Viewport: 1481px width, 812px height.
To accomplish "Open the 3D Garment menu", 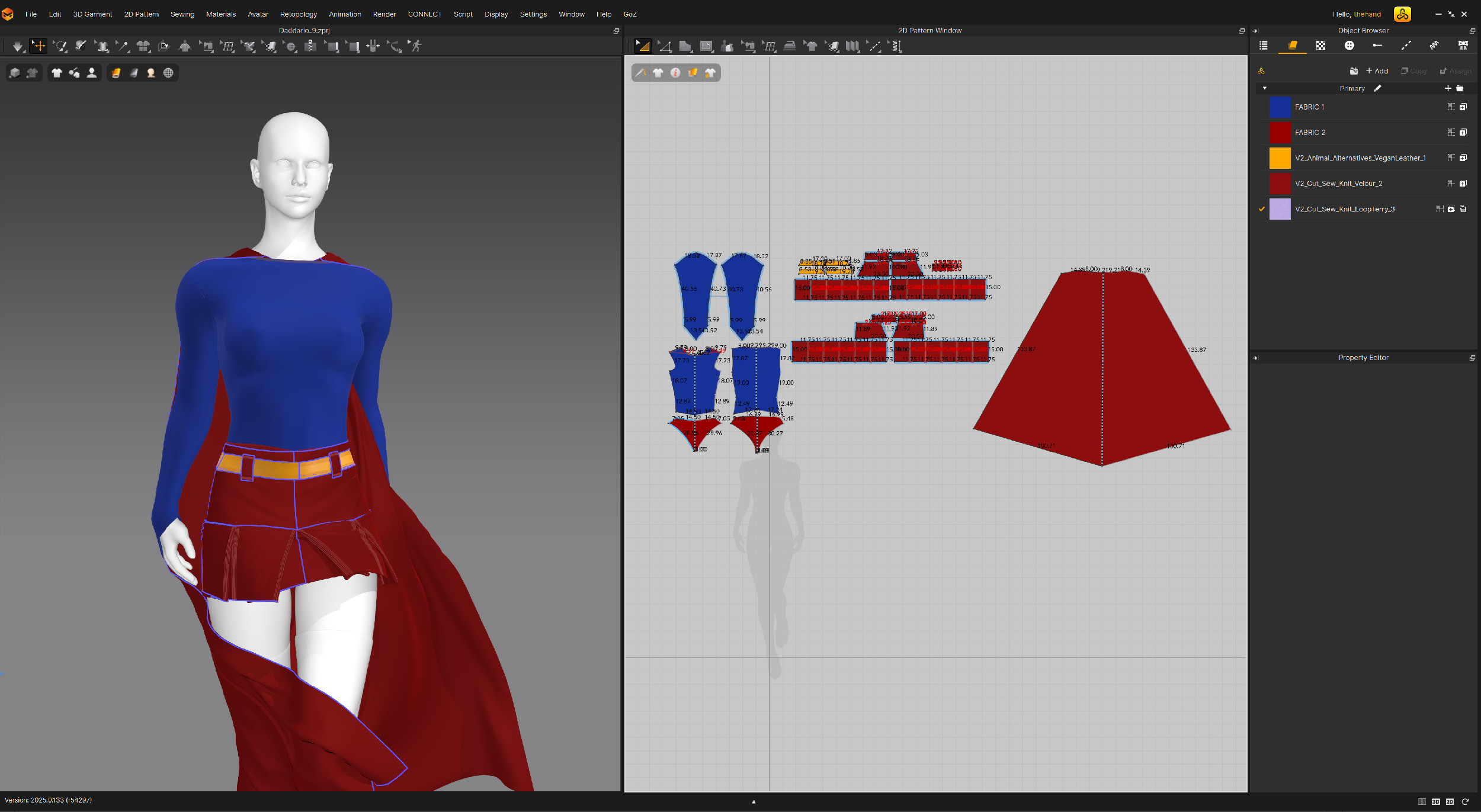I will coord(92,14).
